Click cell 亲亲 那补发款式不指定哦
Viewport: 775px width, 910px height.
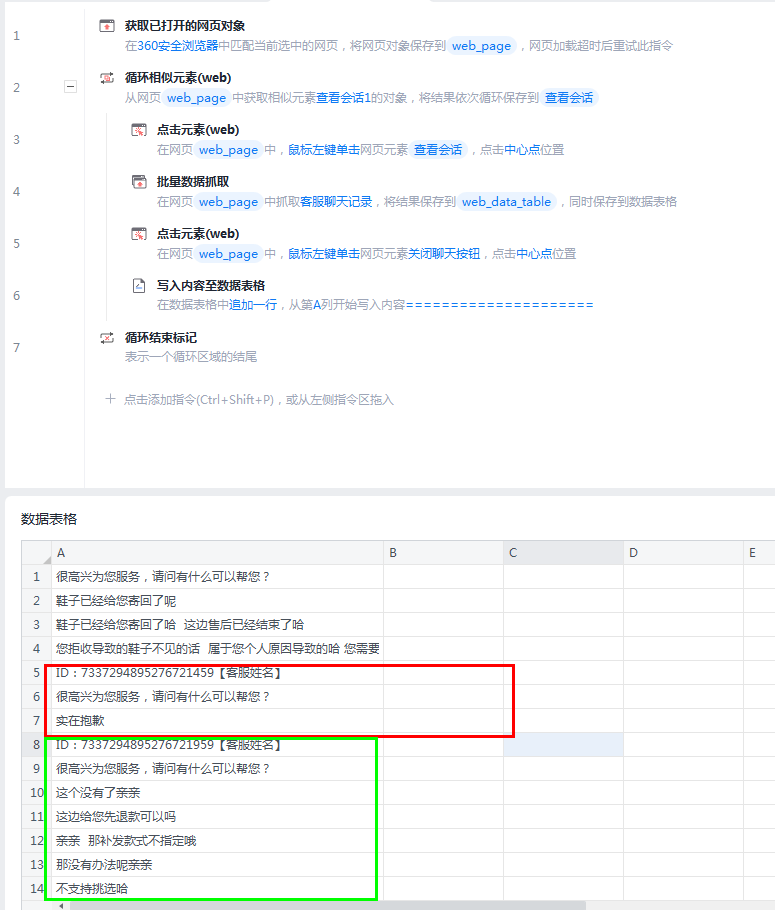(217, 841)
